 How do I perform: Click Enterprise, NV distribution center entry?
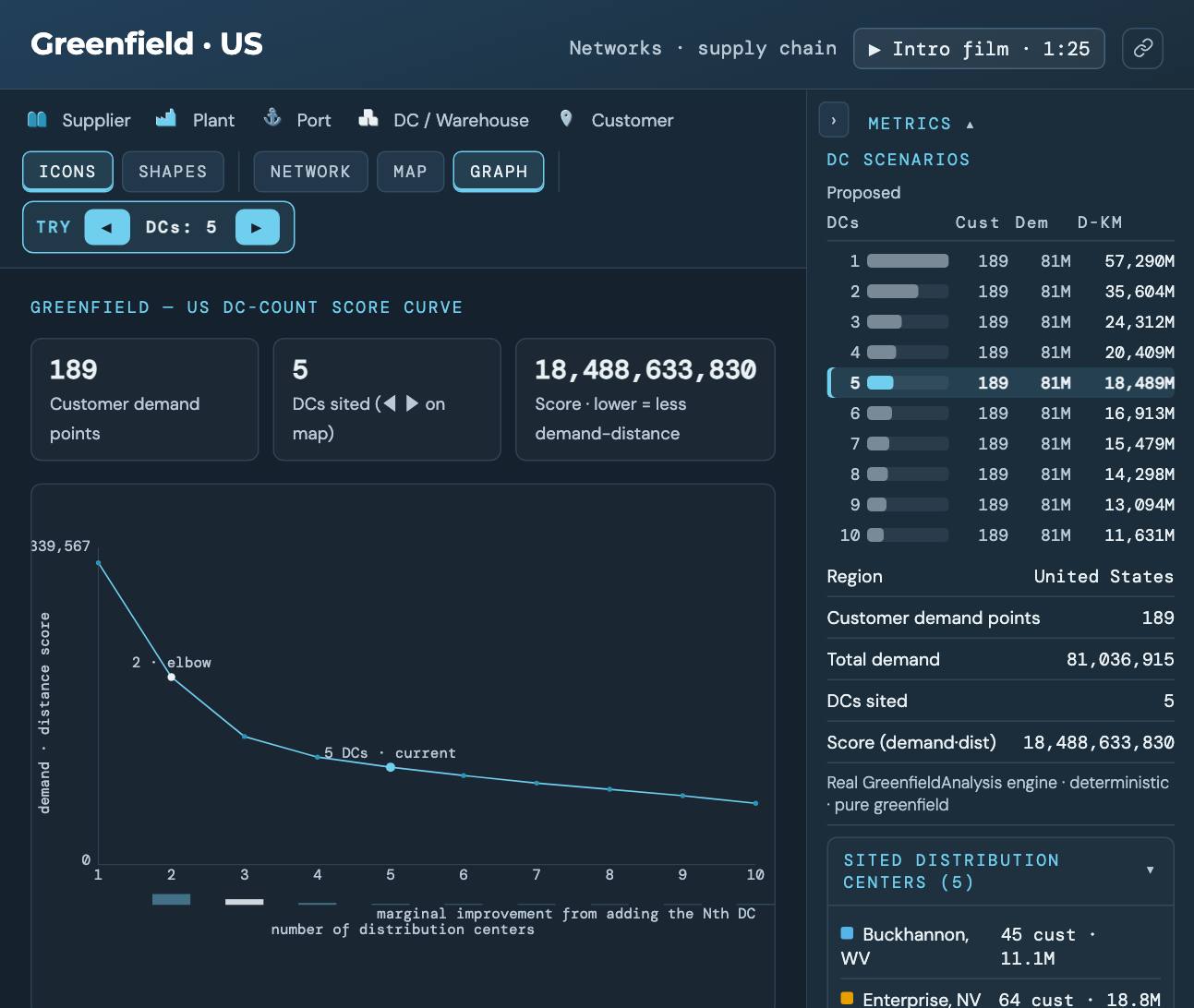(x=1001, y=999)
